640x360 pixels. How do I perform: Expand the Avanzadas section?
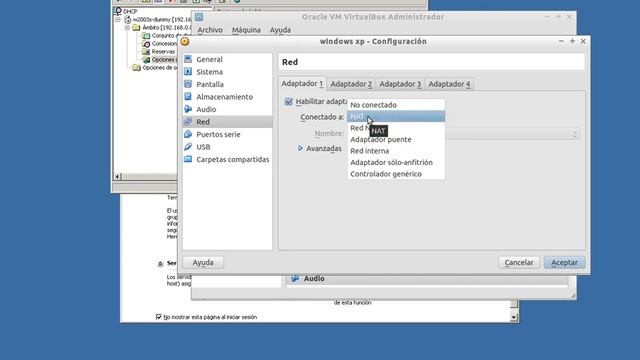pos(300,148)
